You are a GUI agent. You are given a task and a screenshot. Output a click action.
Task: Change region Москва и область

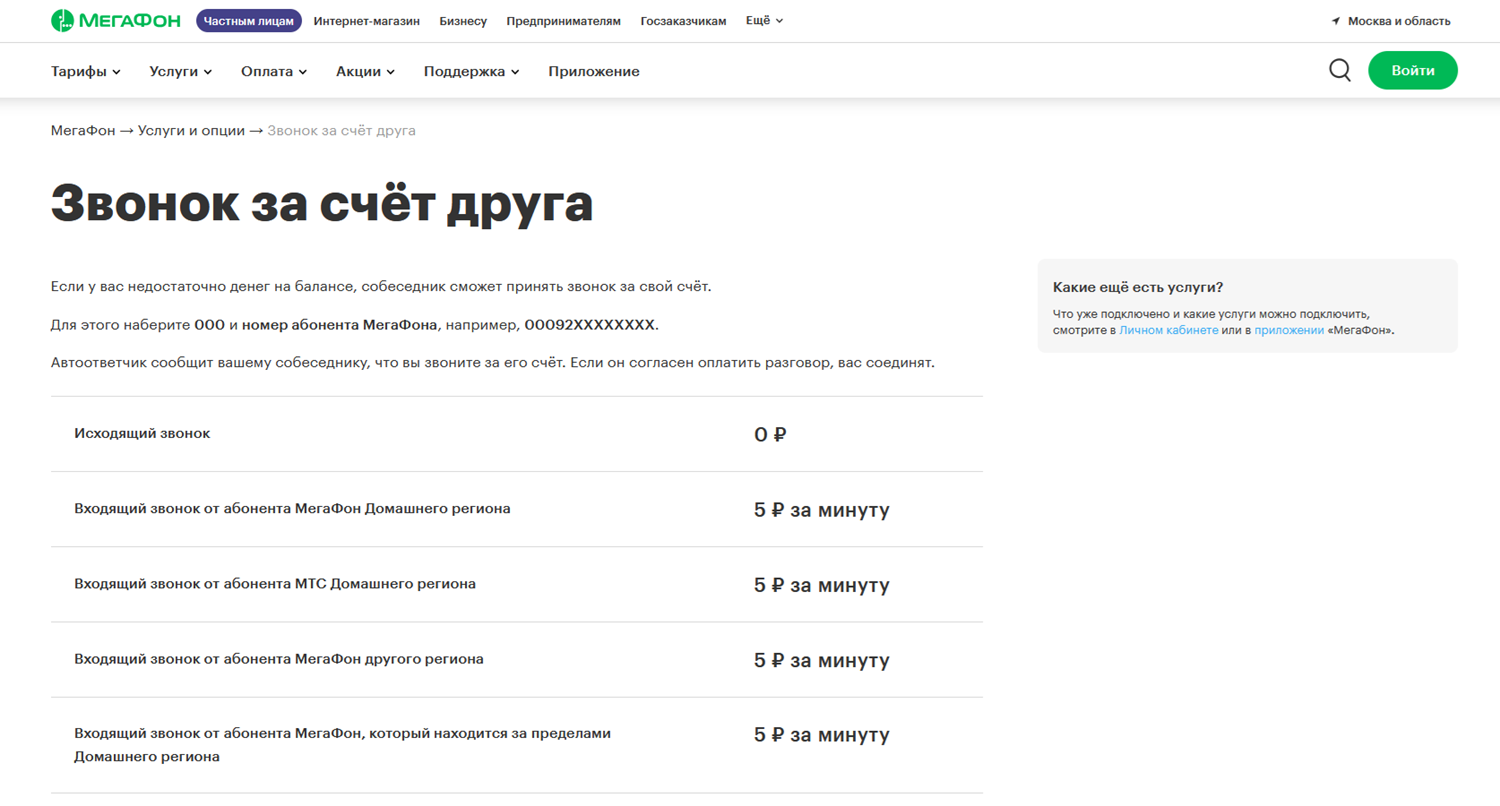point(1398,21)
